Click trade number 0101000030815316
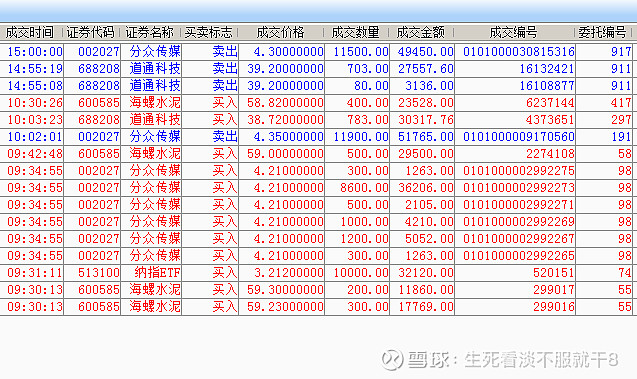This screenshot has width=637, height=379. (519, 52)
